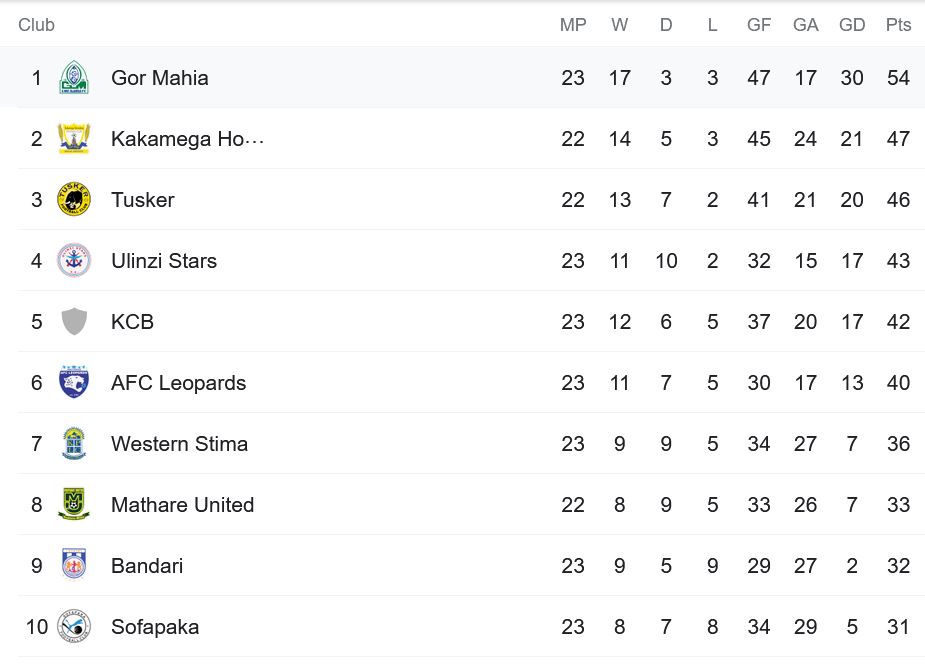Click the Ulinzi Stars anchor crest
Viewport: 925px width, 664px height.
tap(74, 260)
